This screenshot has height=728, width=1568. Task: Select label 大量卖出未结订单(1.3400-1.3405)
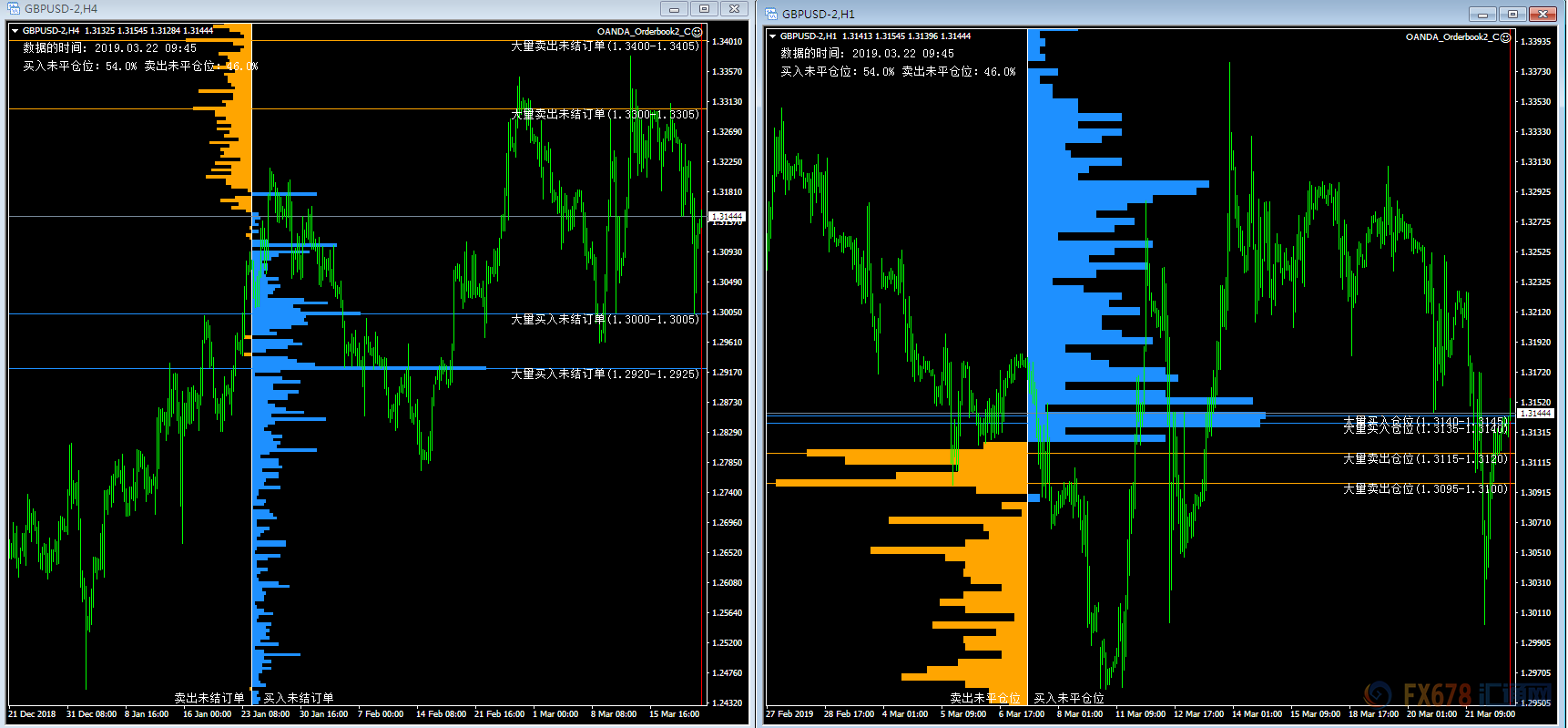[x=605, y=46]
